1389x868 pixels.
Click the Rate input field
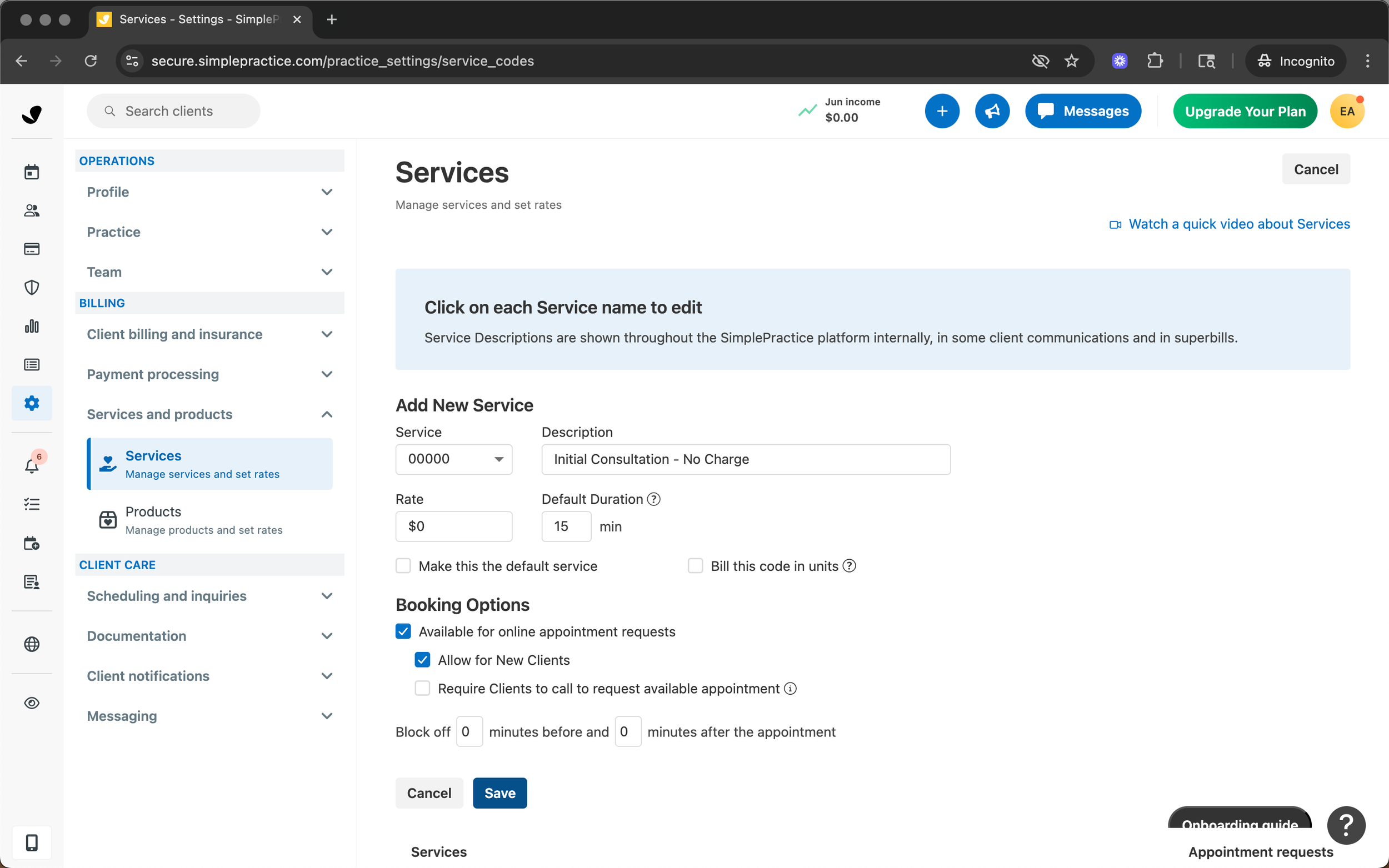[453, 526]
